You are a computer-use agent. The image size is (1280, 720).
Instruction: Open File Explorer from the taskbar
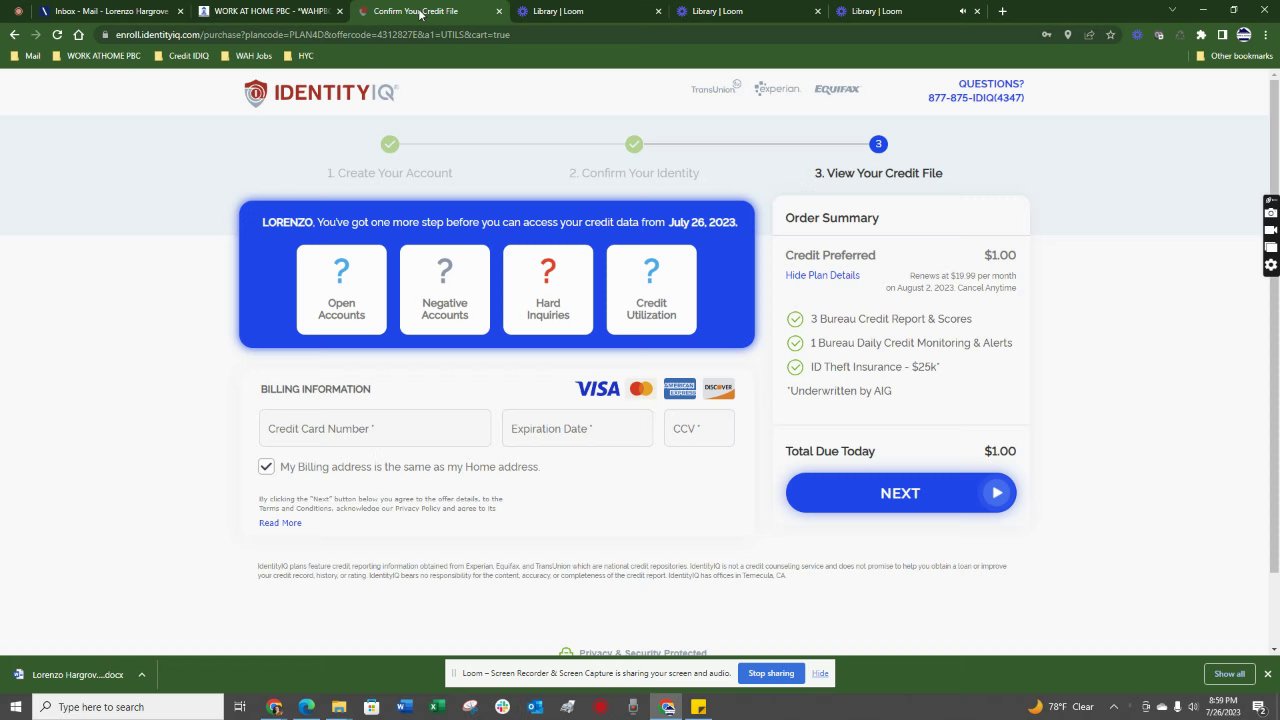click(x=339, y=707)
